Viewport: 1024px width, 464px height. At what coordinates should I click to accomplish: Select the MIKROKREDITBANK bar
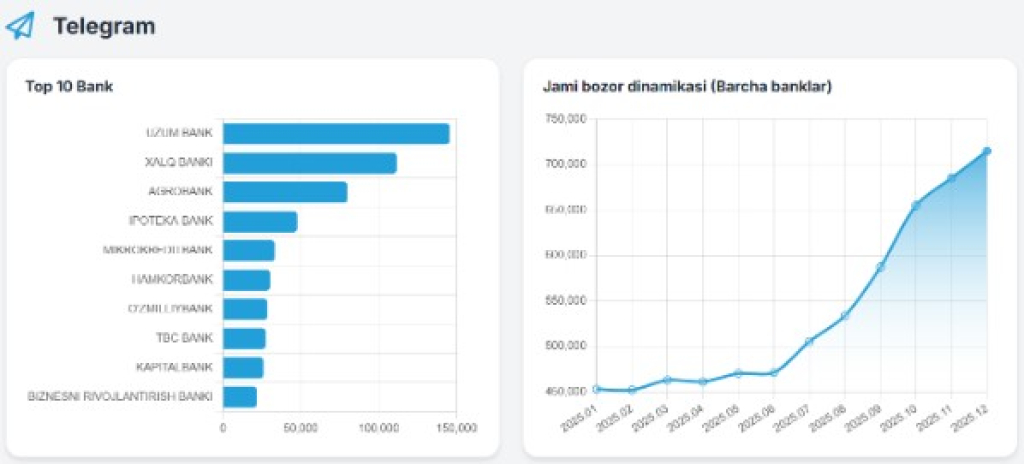tap(248, 251)
